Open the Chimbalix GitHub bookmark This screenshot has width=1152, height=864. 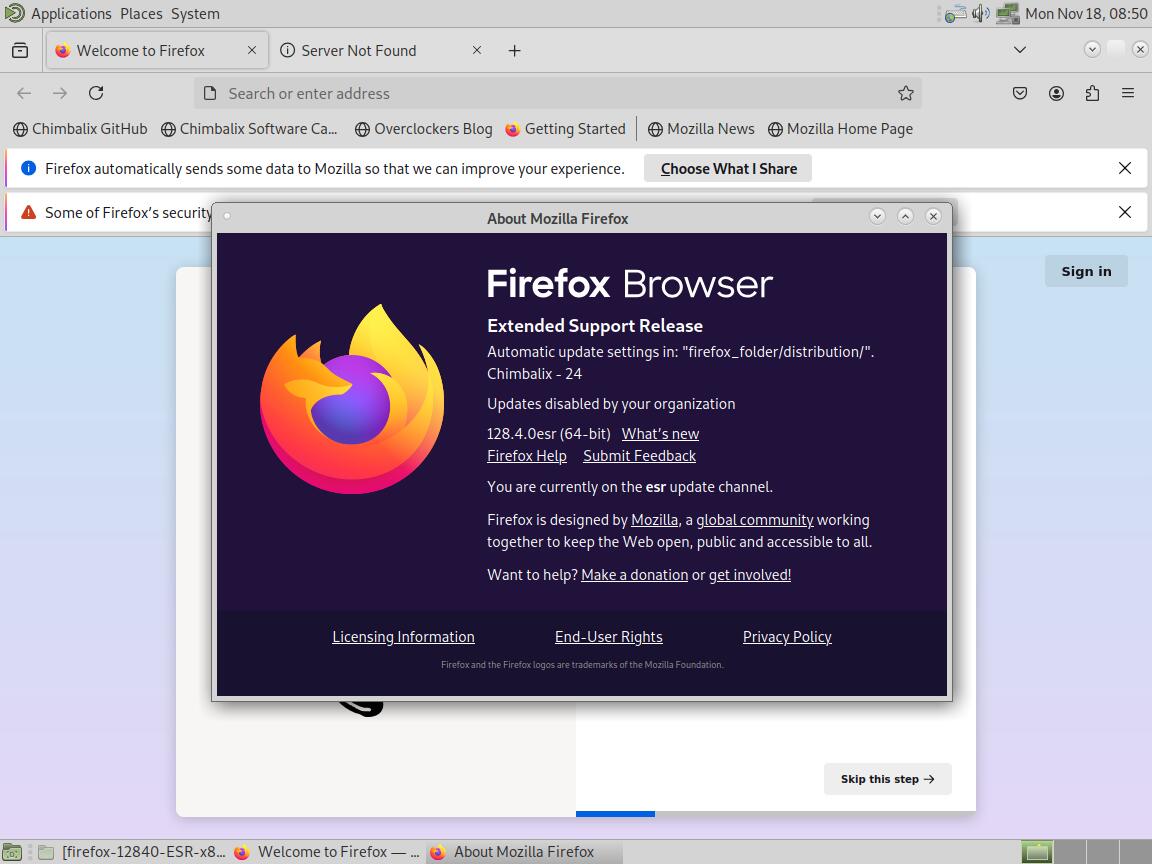tap(80, 129)
